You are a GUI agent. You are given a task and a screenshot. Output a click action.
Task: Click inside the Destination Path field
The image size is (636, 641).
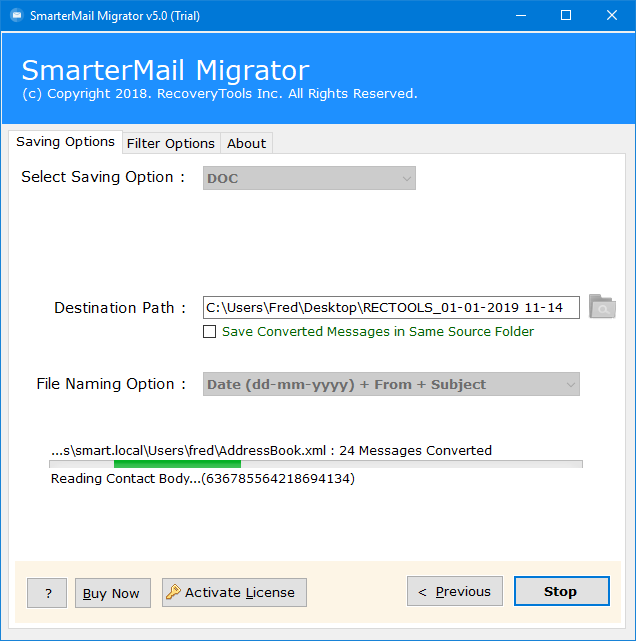[x=391, y=307]
